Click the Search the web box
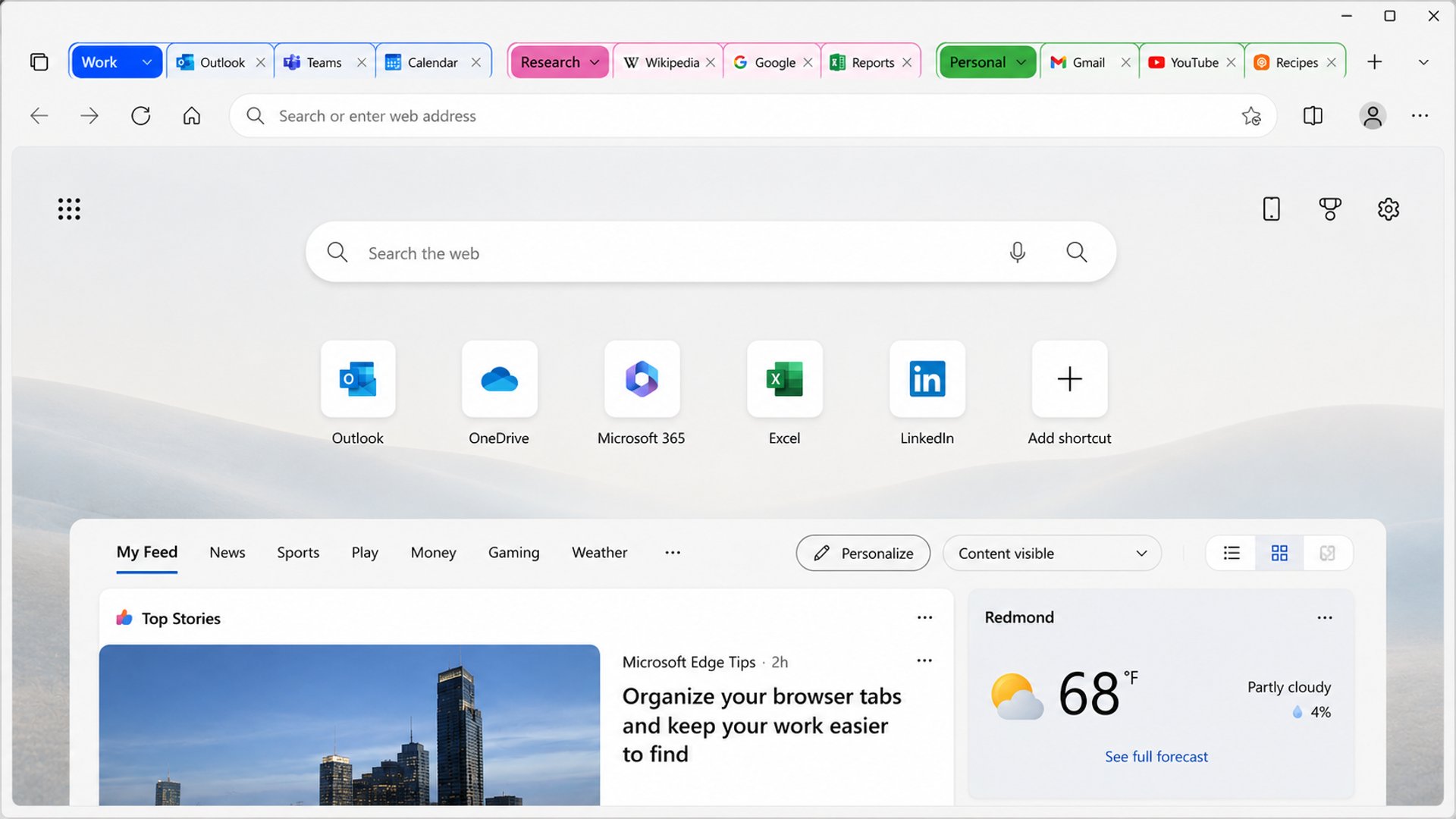Screen dimensions: 1456x819 click(x=711, y=253)
